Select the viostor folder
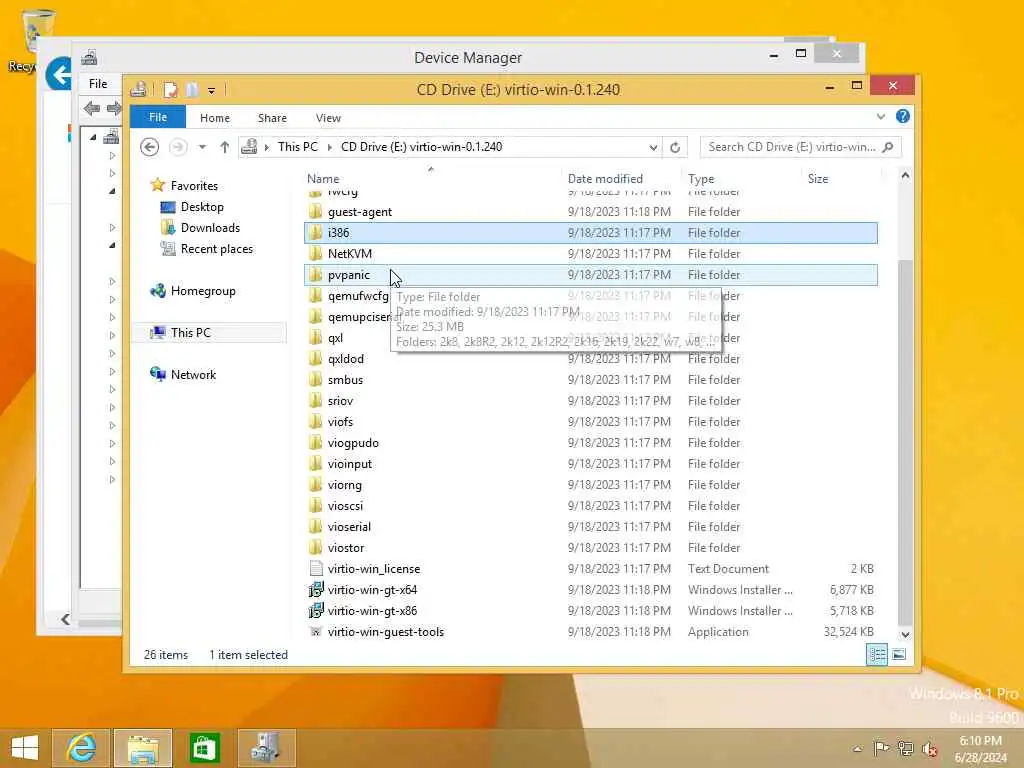Image resolution: width=1024 pixels, height=768 pixels. (590, 547)
